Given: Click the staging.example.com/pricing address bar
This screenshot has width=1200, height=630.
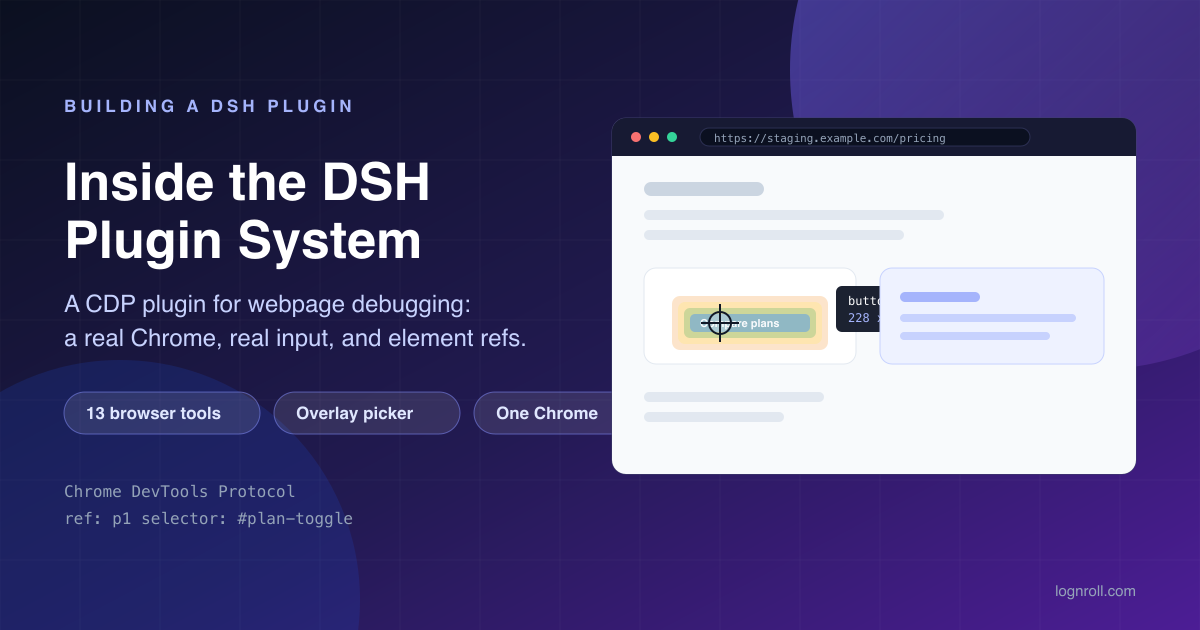Looking at the screenshot, I should tap(865, 137).
